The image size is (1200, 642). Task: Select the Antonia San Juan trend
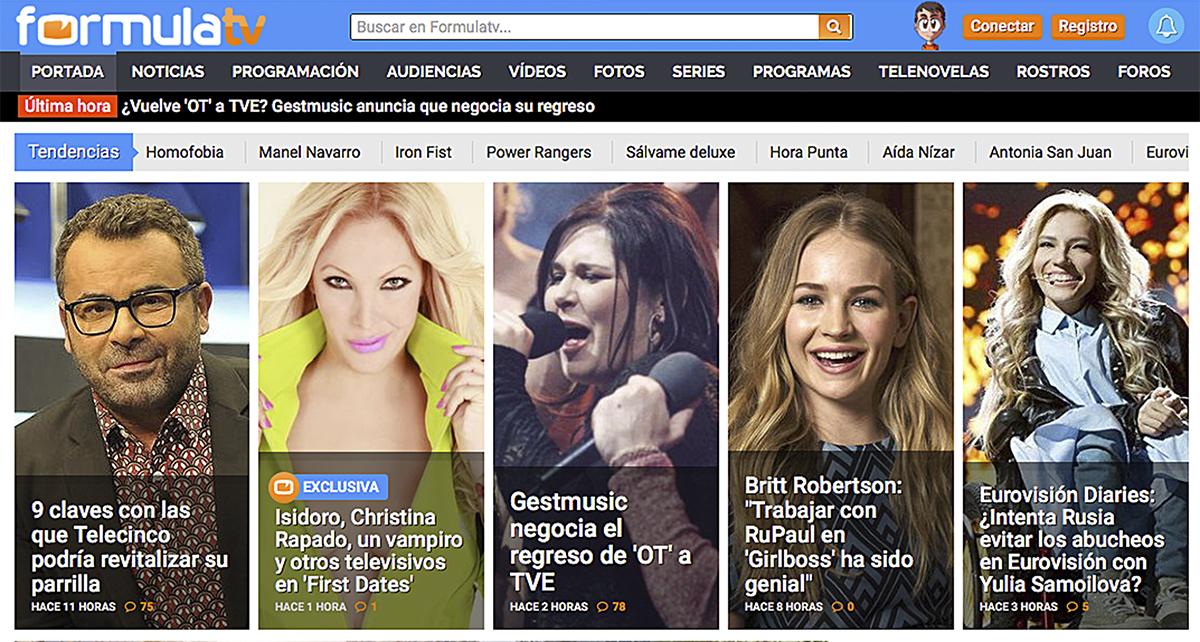[1050, 152]
